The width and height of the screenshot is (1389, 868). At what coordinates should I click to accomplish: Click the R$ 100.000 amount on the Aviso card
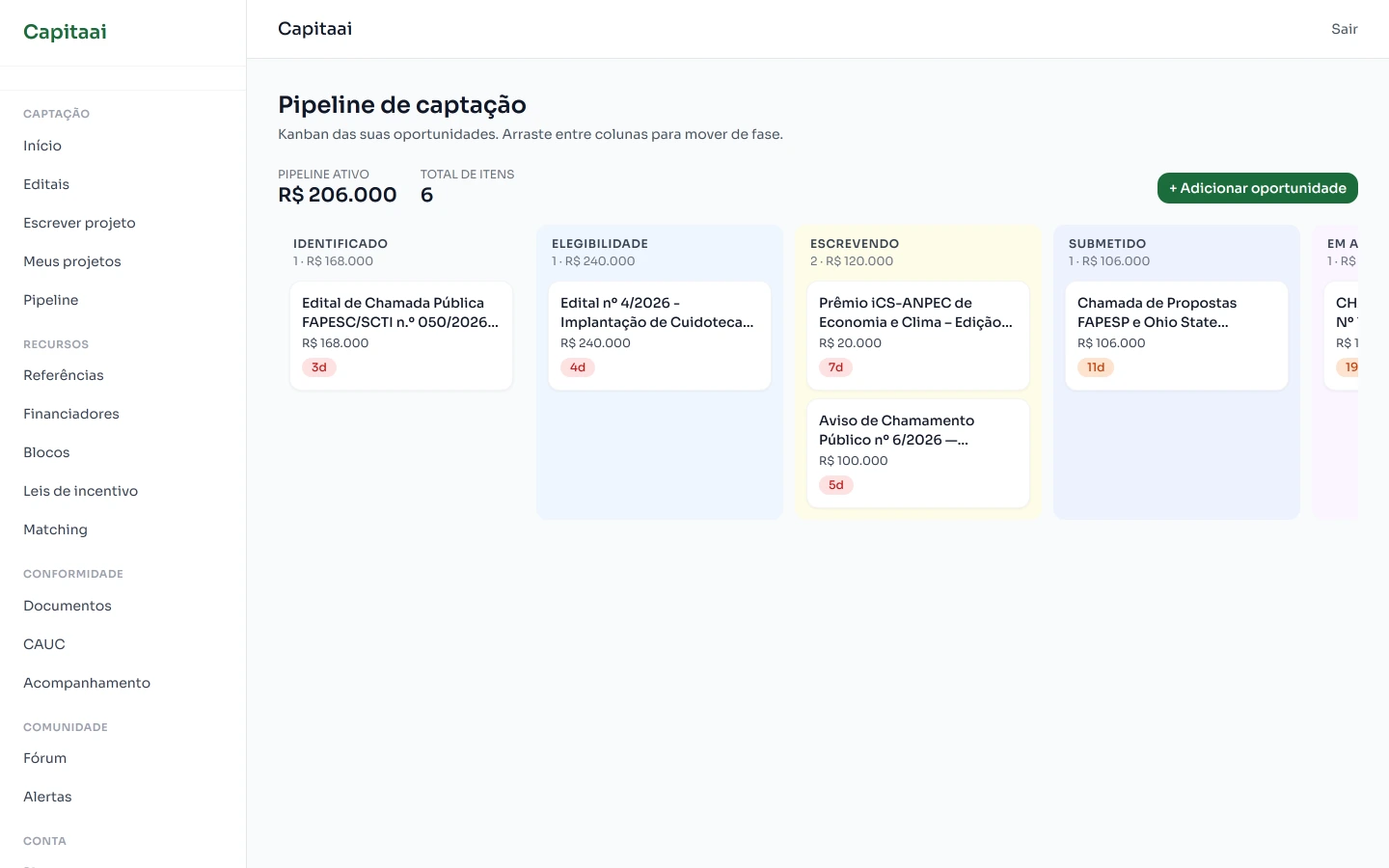pyautogui.click(x=854, y=461)
